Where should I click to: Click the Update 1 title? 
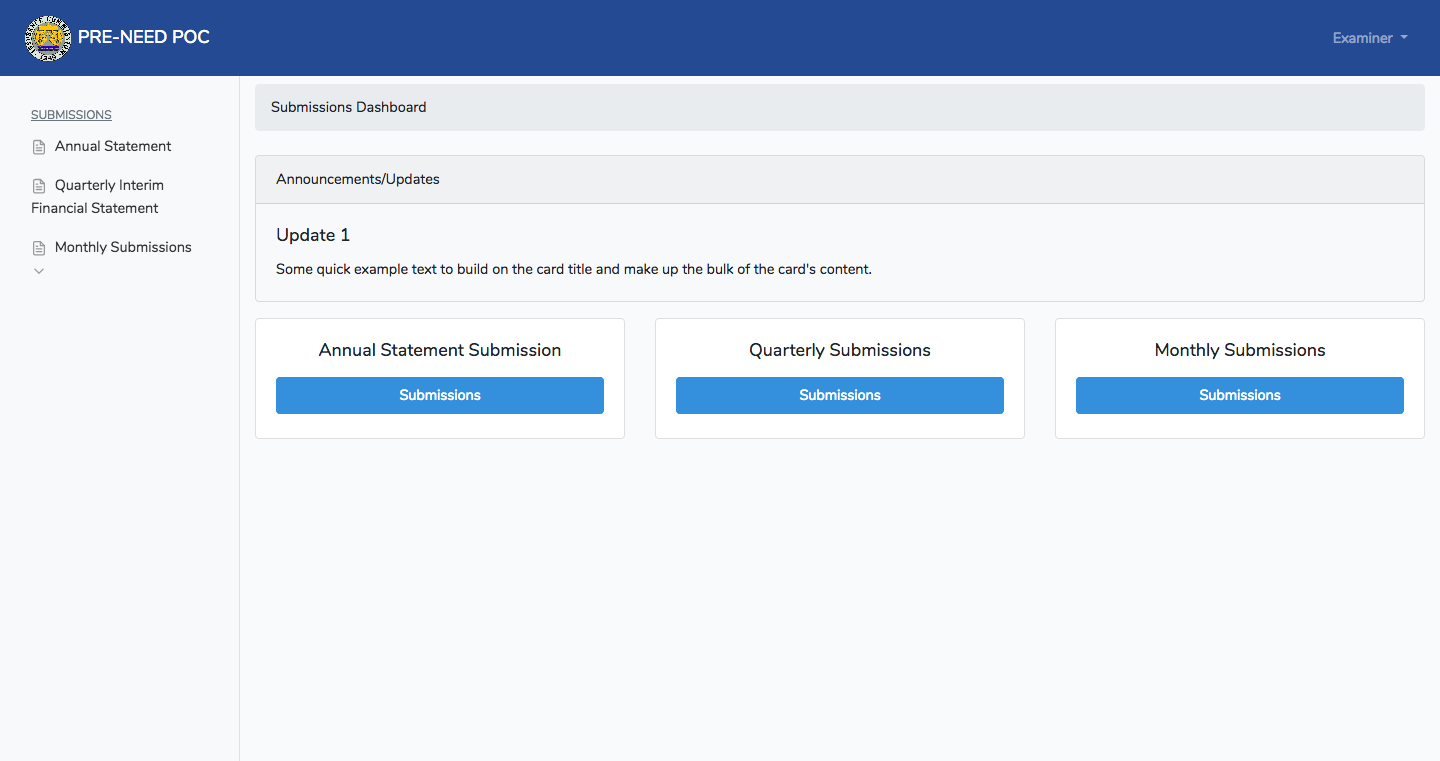tap(313, 235)
